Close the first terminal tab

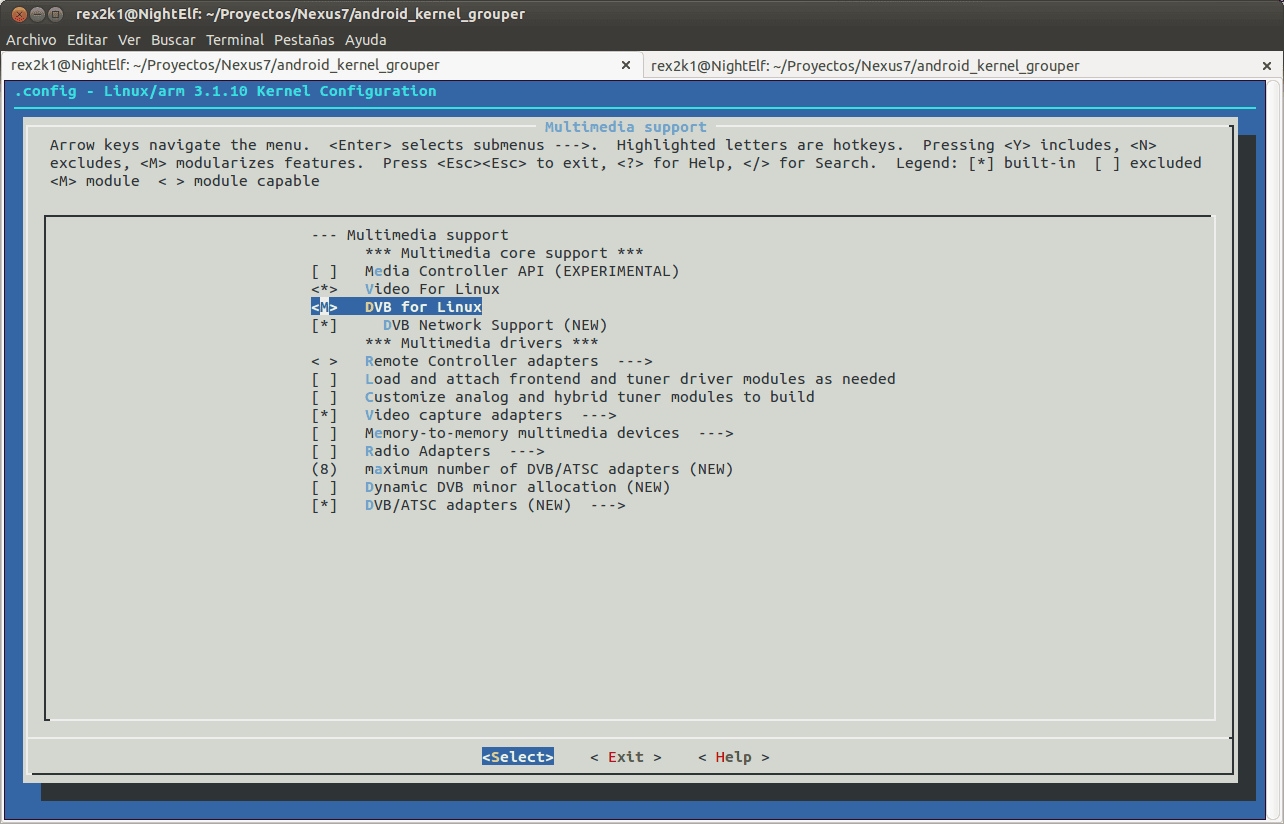point(626,65)
